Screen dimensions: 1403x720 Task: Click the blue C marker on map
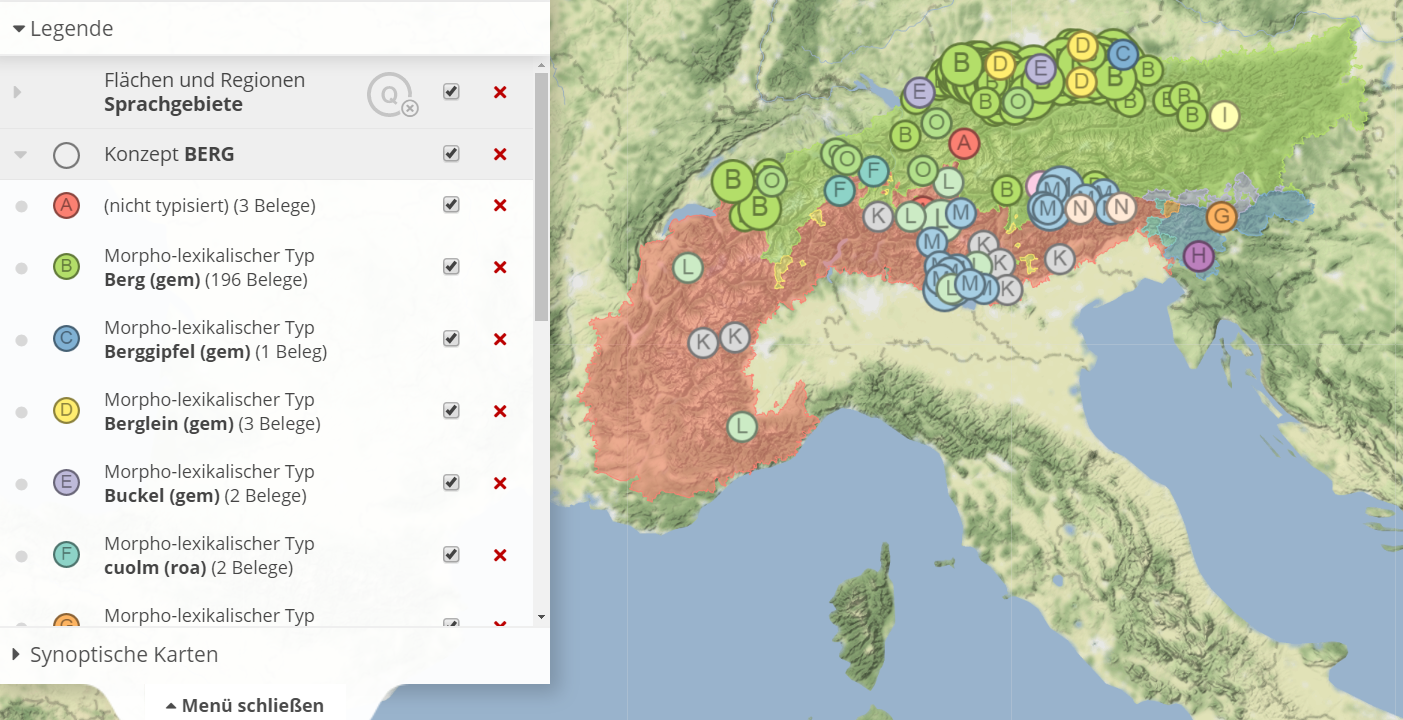click(x=1122, y=54)
